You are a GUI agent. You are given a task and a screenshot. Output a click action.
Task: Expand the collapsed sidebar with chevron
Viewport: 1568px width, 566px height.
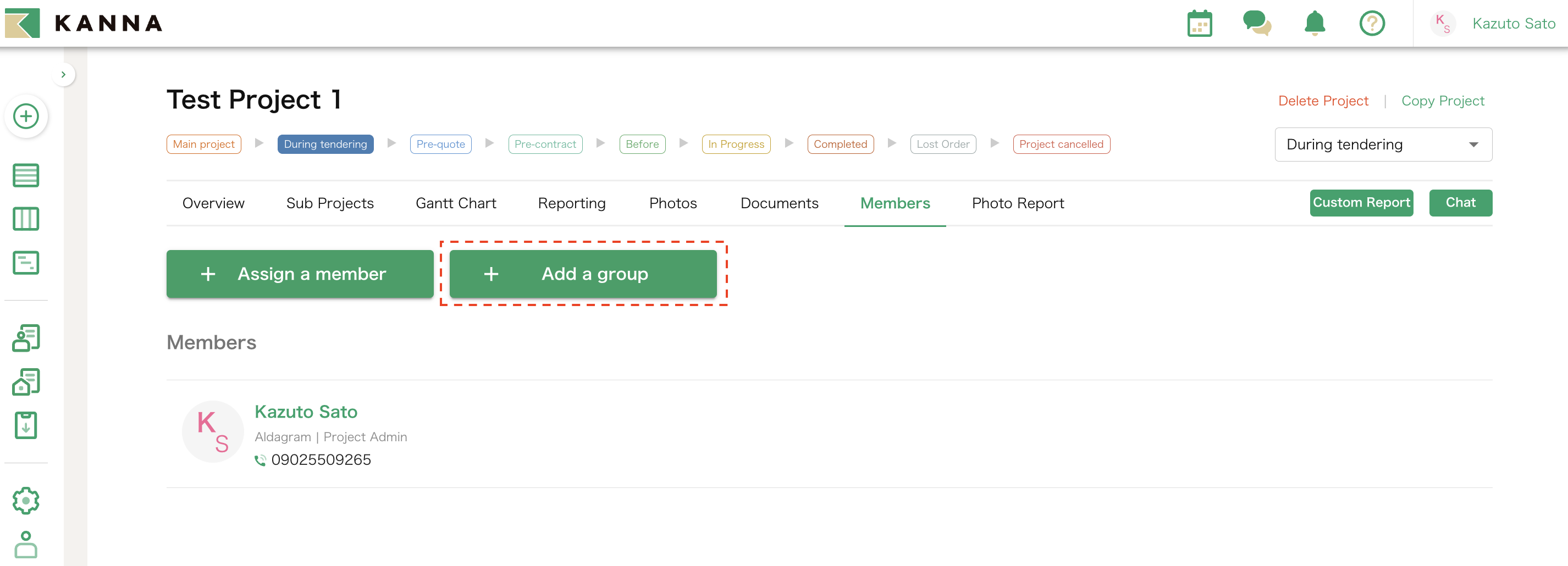pos(63,75)
